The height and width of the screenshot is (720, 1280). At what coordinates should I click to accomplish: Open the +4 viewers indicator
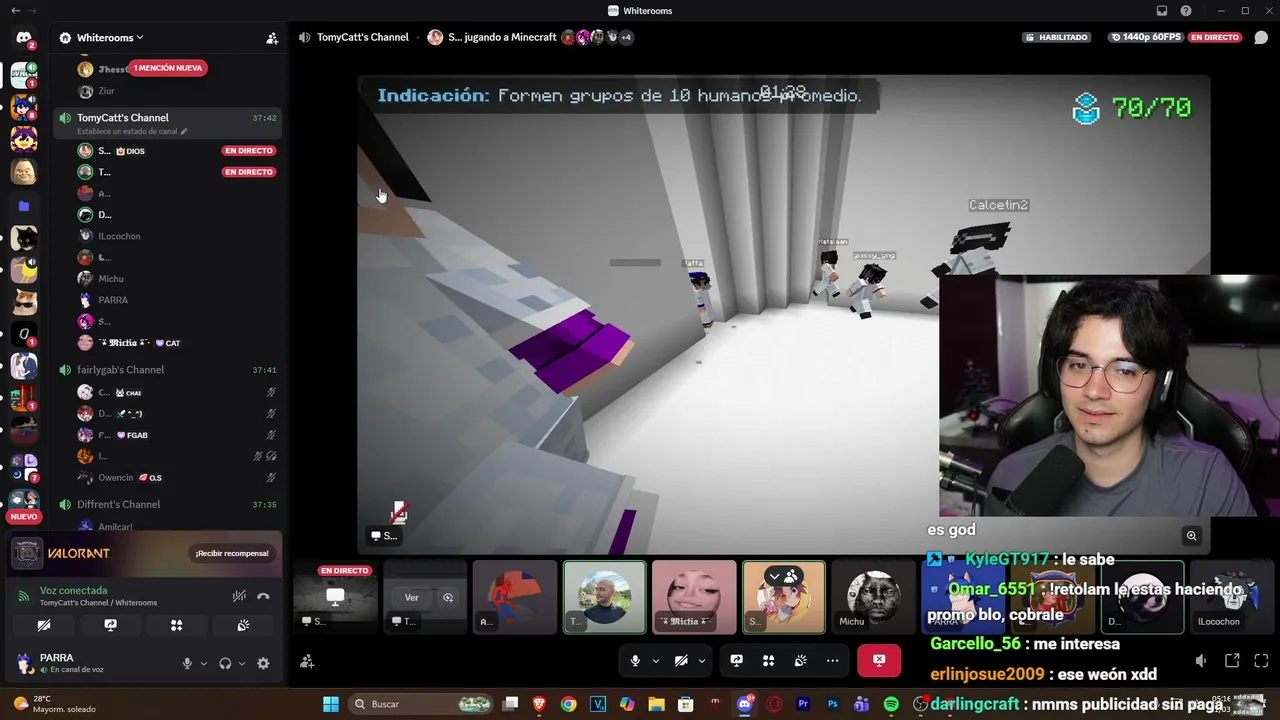click(x=626, y=37)
